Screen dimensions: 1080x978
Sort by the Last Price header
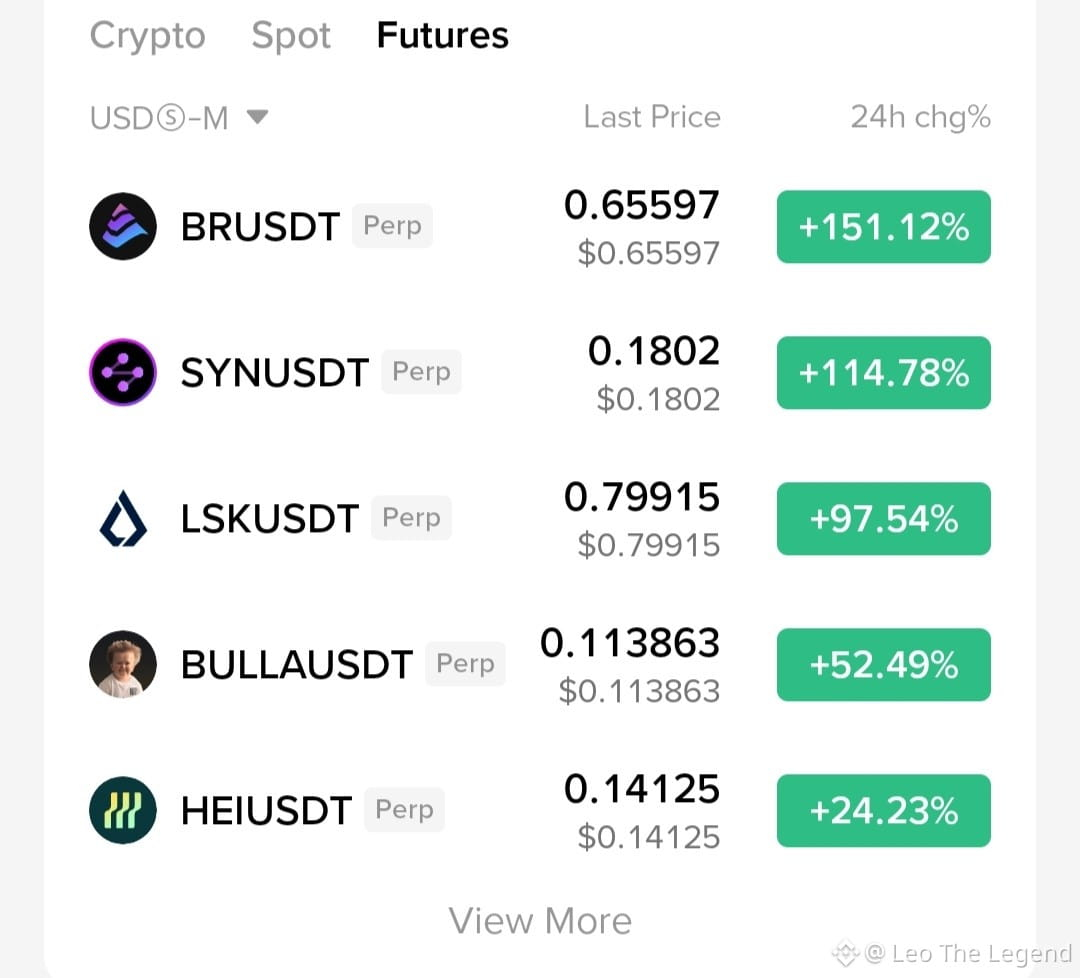652,116
